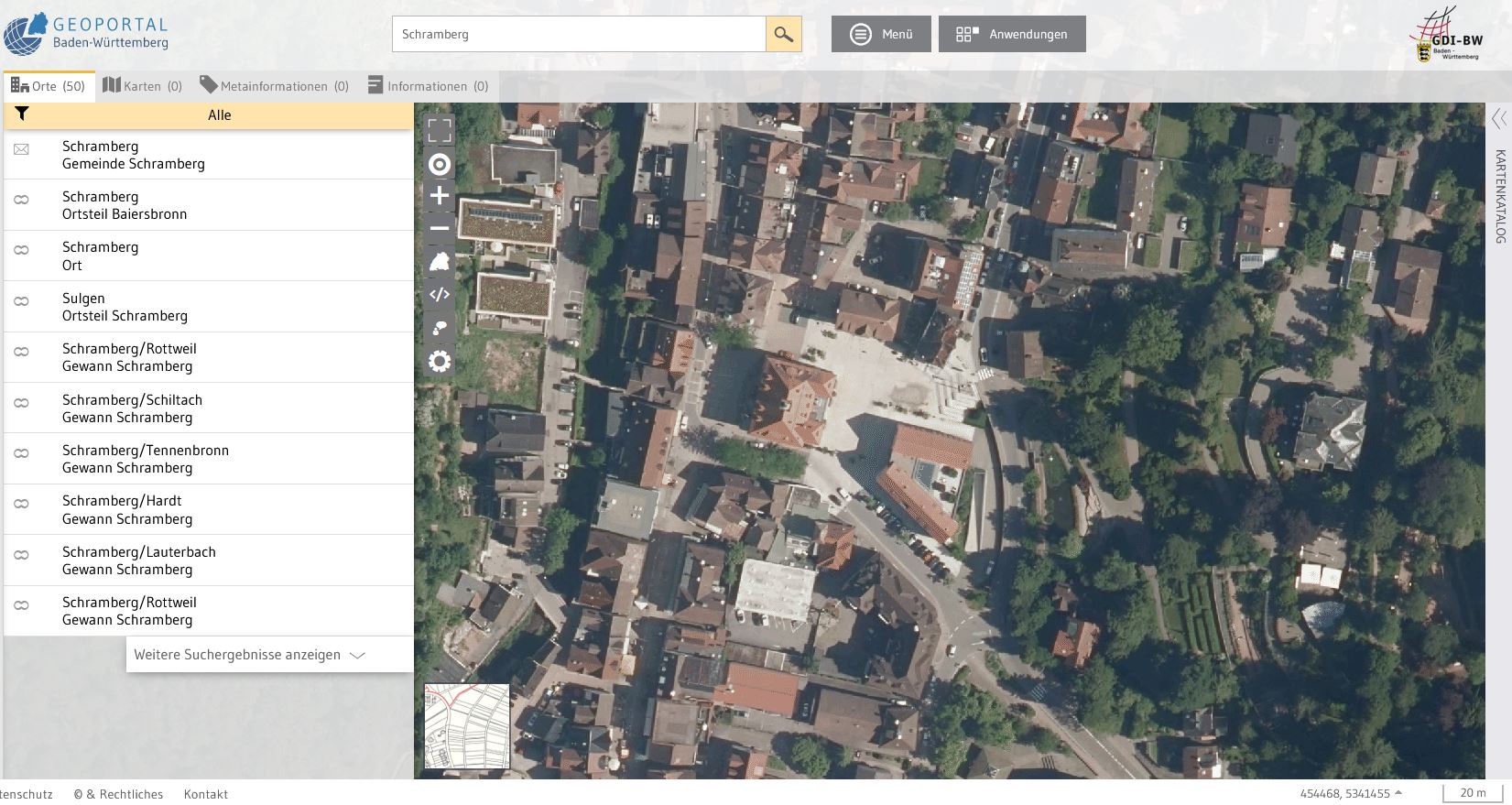Viewport: 1512px width, 805px height.
Task: Open the map feedback comment tool
Action: click(440, 328)
